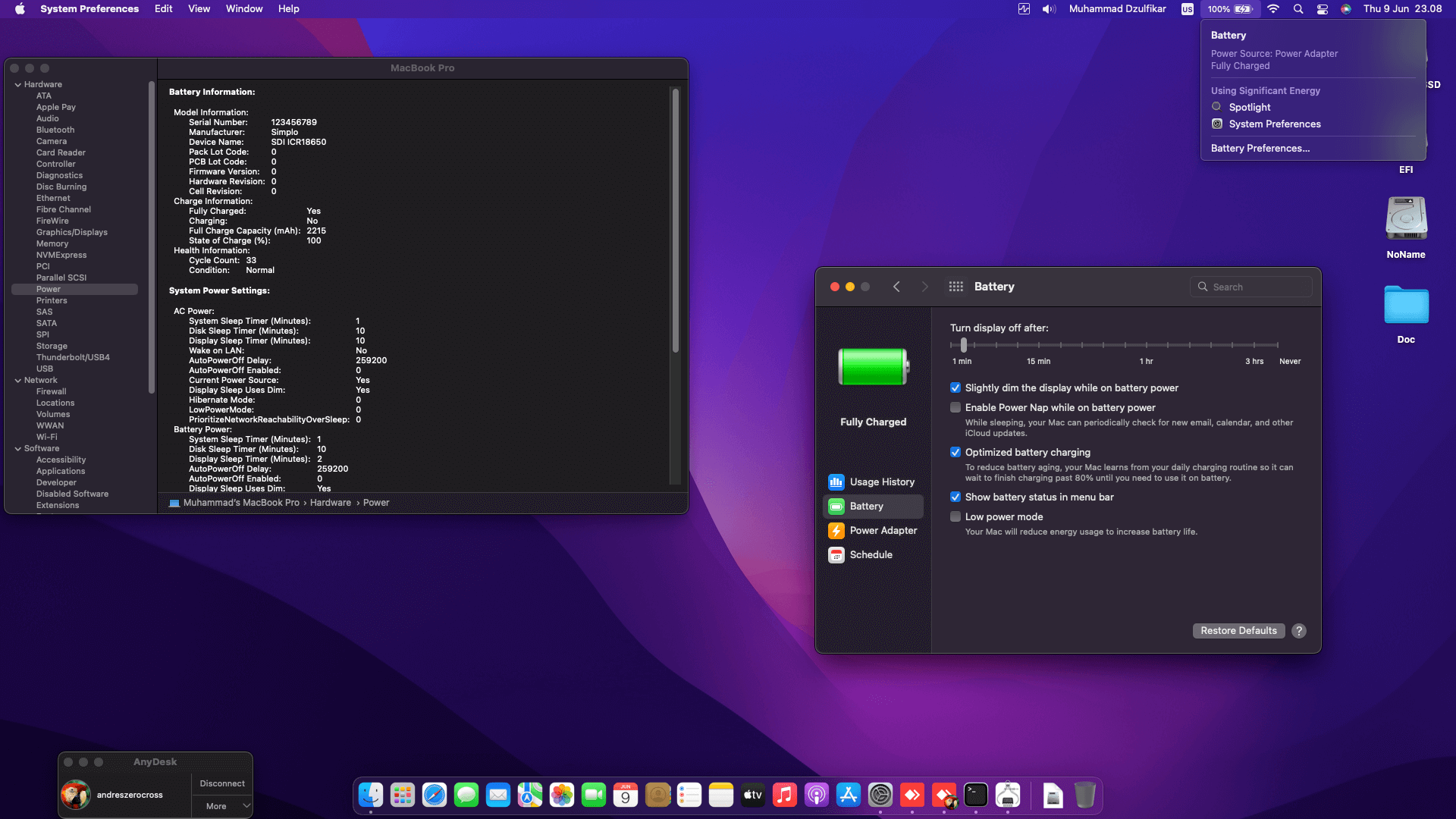Click the Restore Defaults button
The image size is (1456, 819).
(x=1238, y=630)
